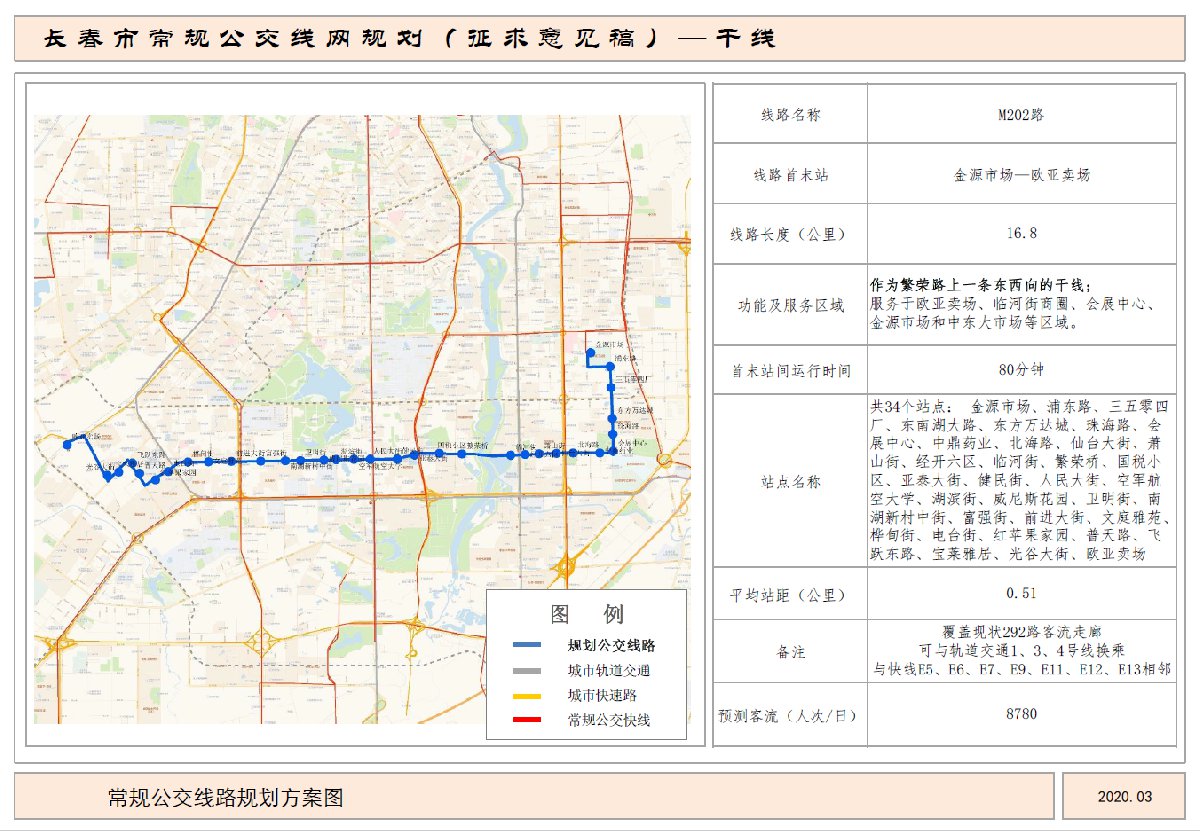This screenshot has height=831, width=1200.
Task: Click the 80分钟 running time value
Action: (1020, 370)
